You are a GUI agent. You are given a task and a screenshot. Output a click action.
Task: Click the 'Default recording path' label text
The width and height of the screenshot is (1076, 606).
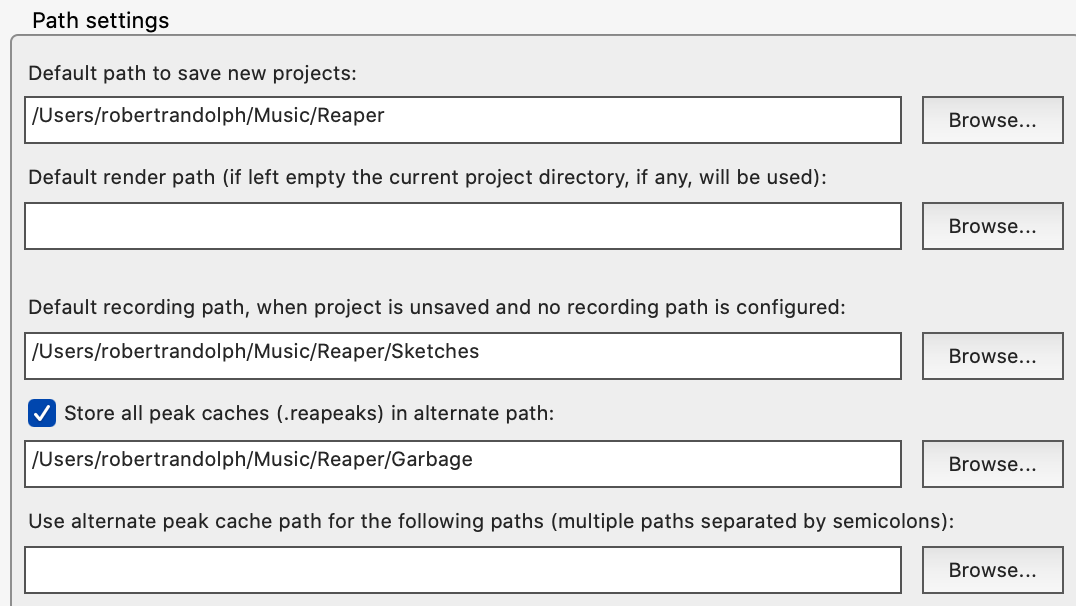tap(437, 307)
